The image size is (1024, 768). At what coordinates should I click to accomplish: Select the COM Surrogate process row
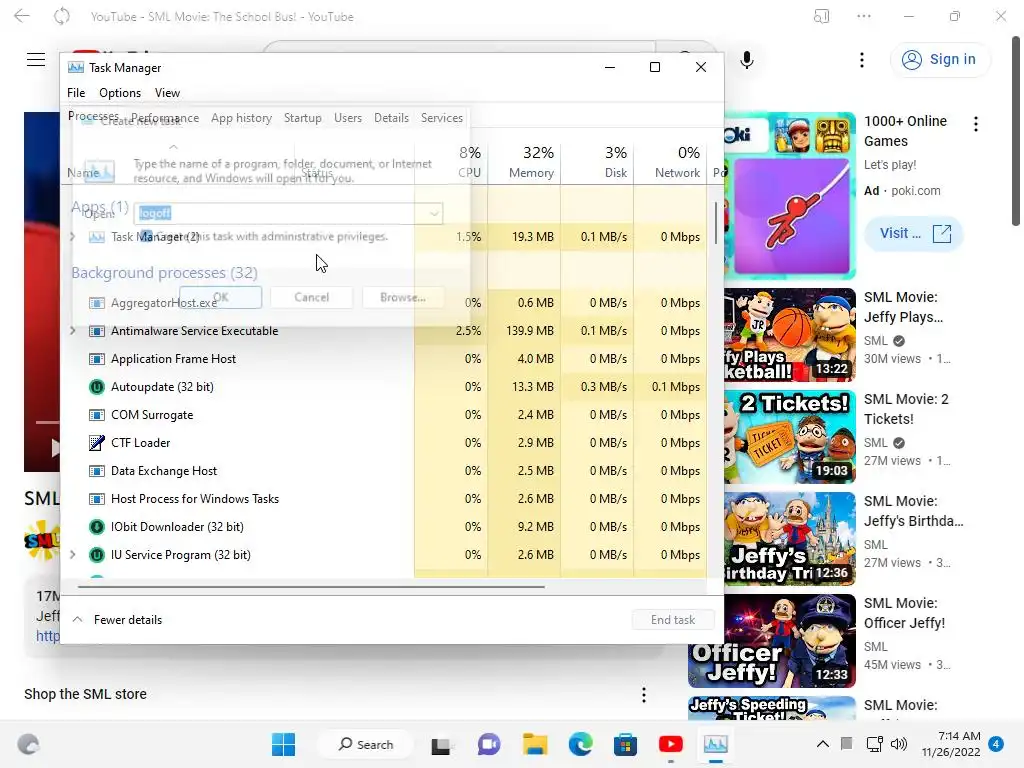click(383, 415)
